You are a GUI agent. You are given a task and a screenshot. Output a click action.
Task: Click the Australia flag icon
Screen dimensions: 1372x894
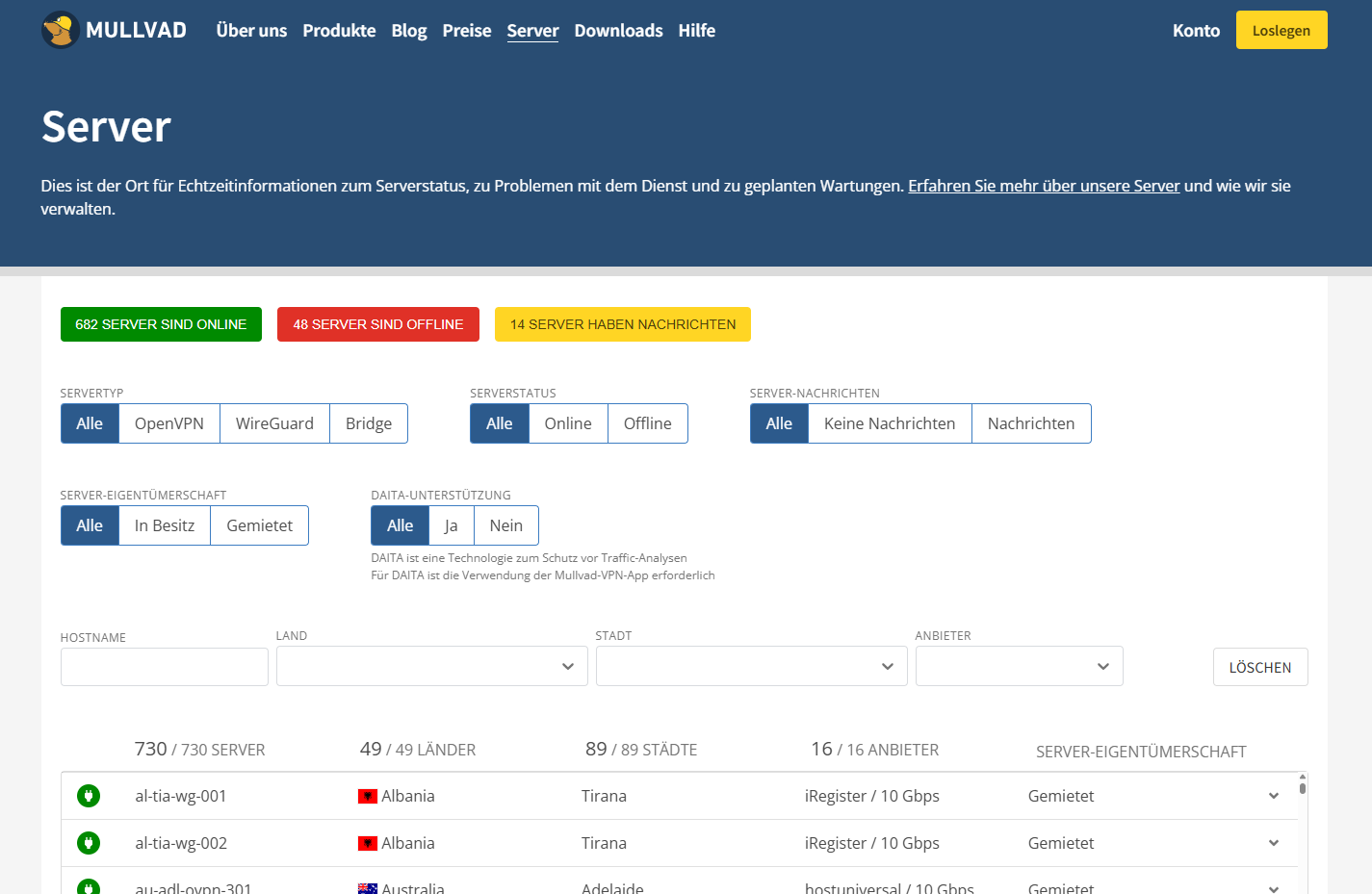click(368, 889)
